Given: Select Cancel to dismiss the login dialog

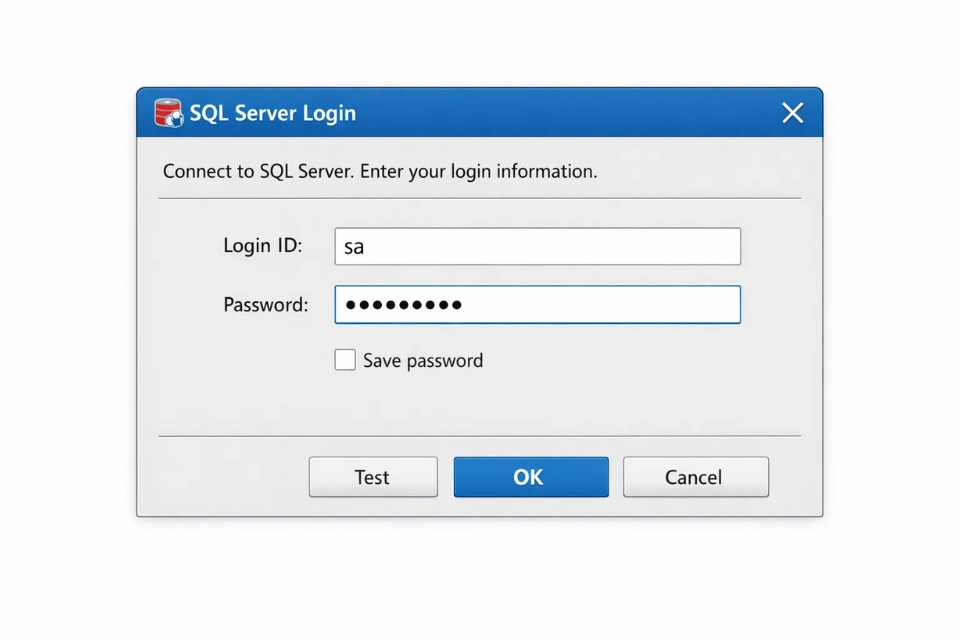Looking at the screenshot, I should [x=695, y=477].
